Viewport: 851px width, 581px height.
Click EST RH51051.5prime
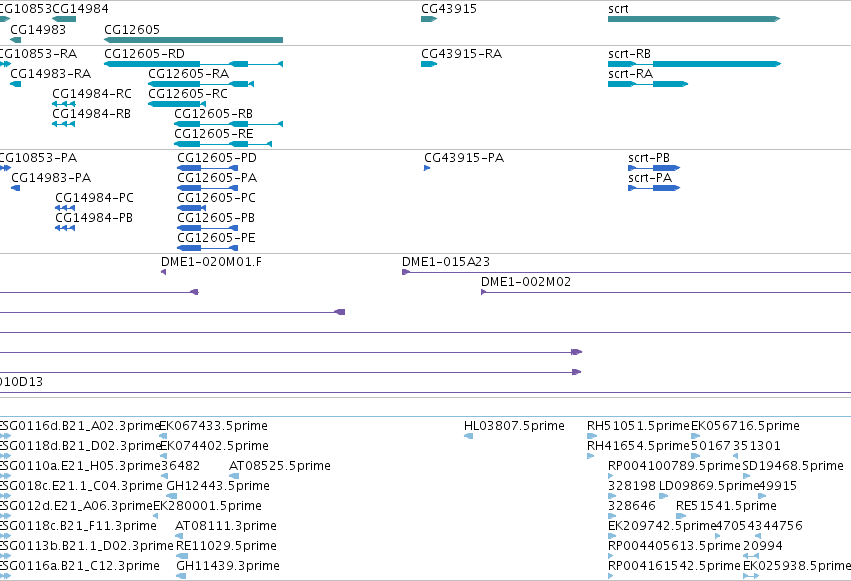coord(638,426)
